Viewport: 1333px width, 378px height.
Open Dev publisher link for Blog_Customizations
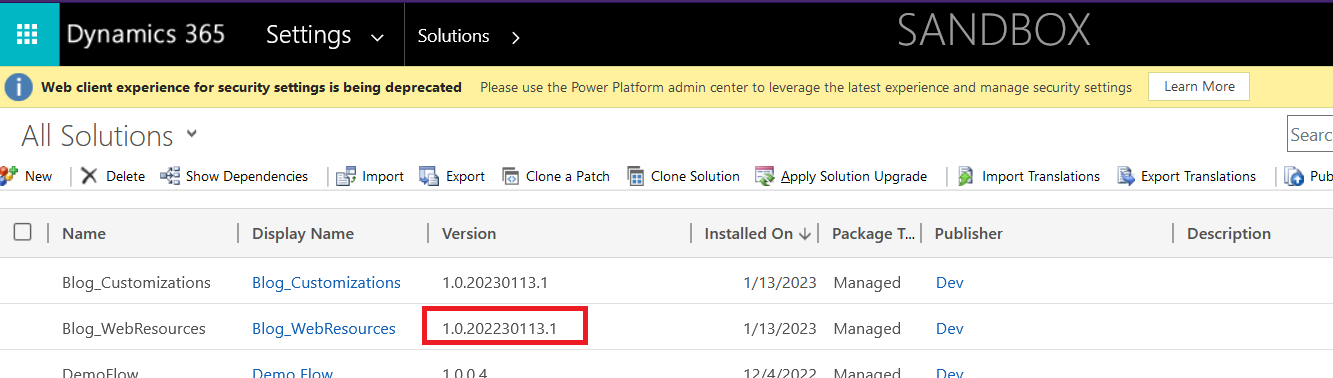click(x=949, y=283)
